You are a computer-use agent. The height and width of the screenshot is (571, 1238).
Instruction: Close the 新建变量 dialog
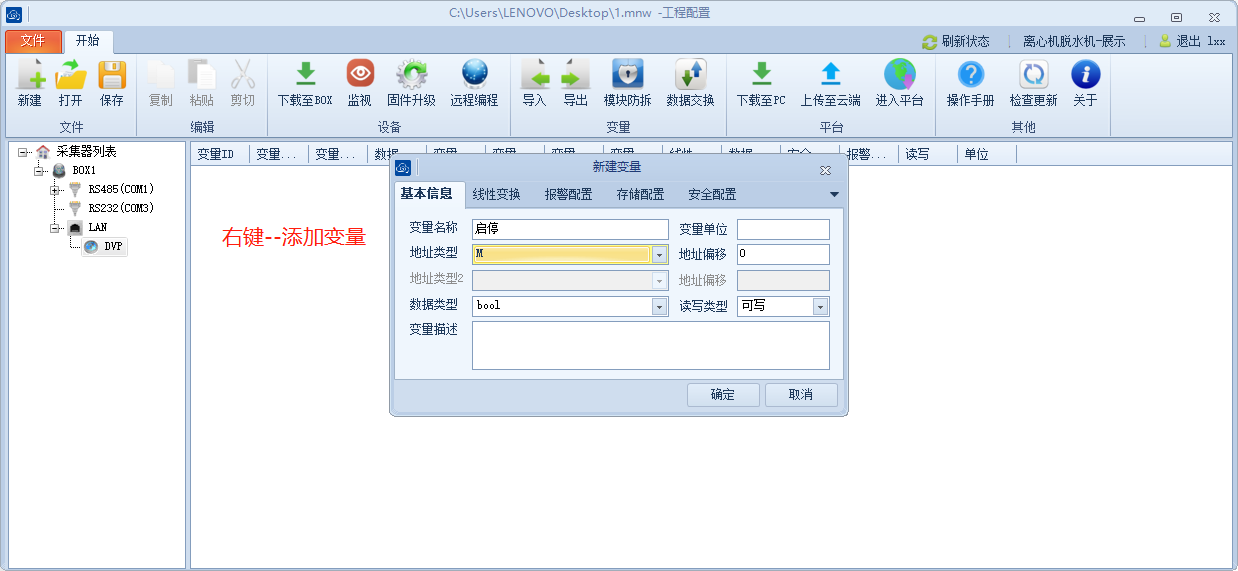pos(826,170)
